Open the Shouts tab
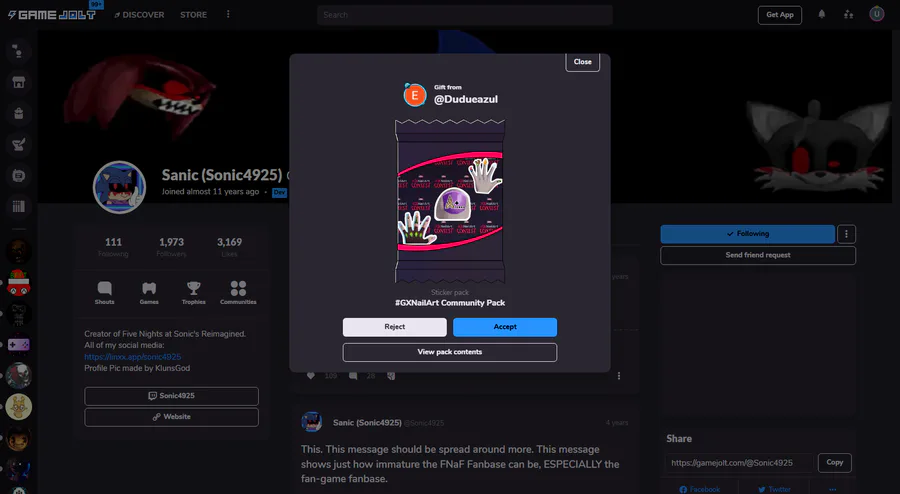 (x=104, y=293)
